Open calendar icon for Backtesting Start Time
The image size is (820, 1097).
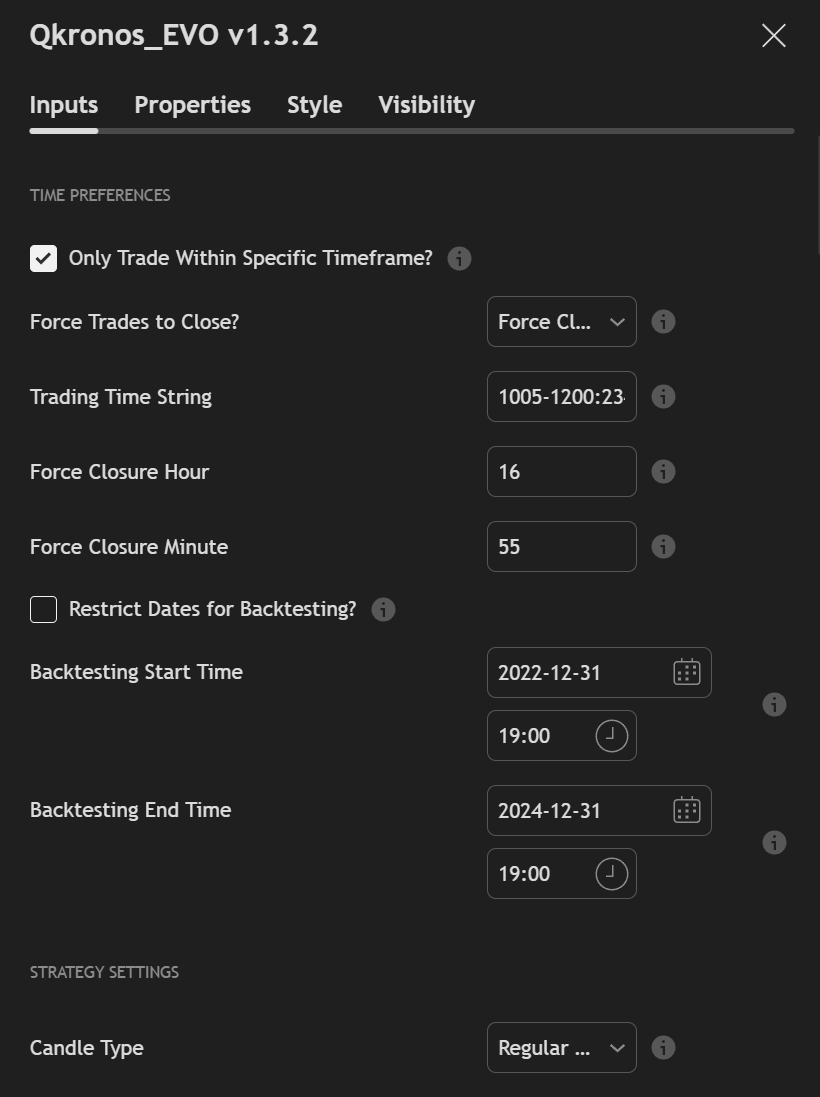(686, 672)
